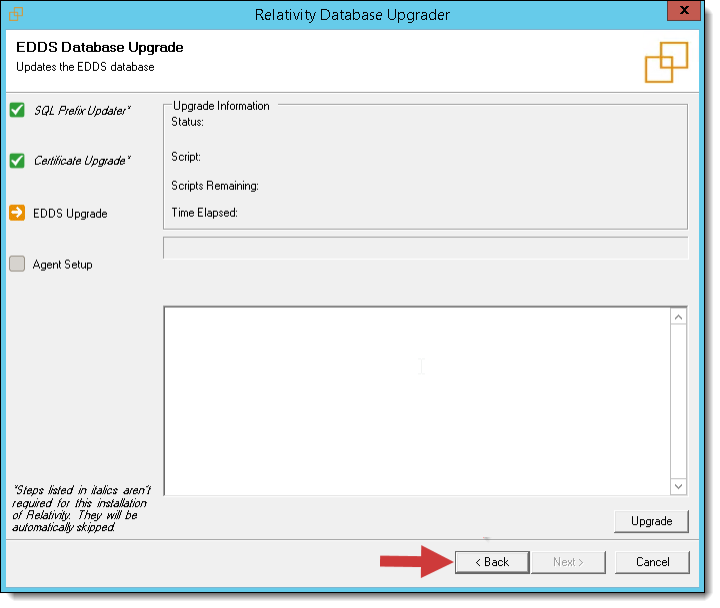Select the Agent Setup step label
Image resolution: width=720 pixels, height=608 pixels.
pyautogui.click(x=62, y=265)
